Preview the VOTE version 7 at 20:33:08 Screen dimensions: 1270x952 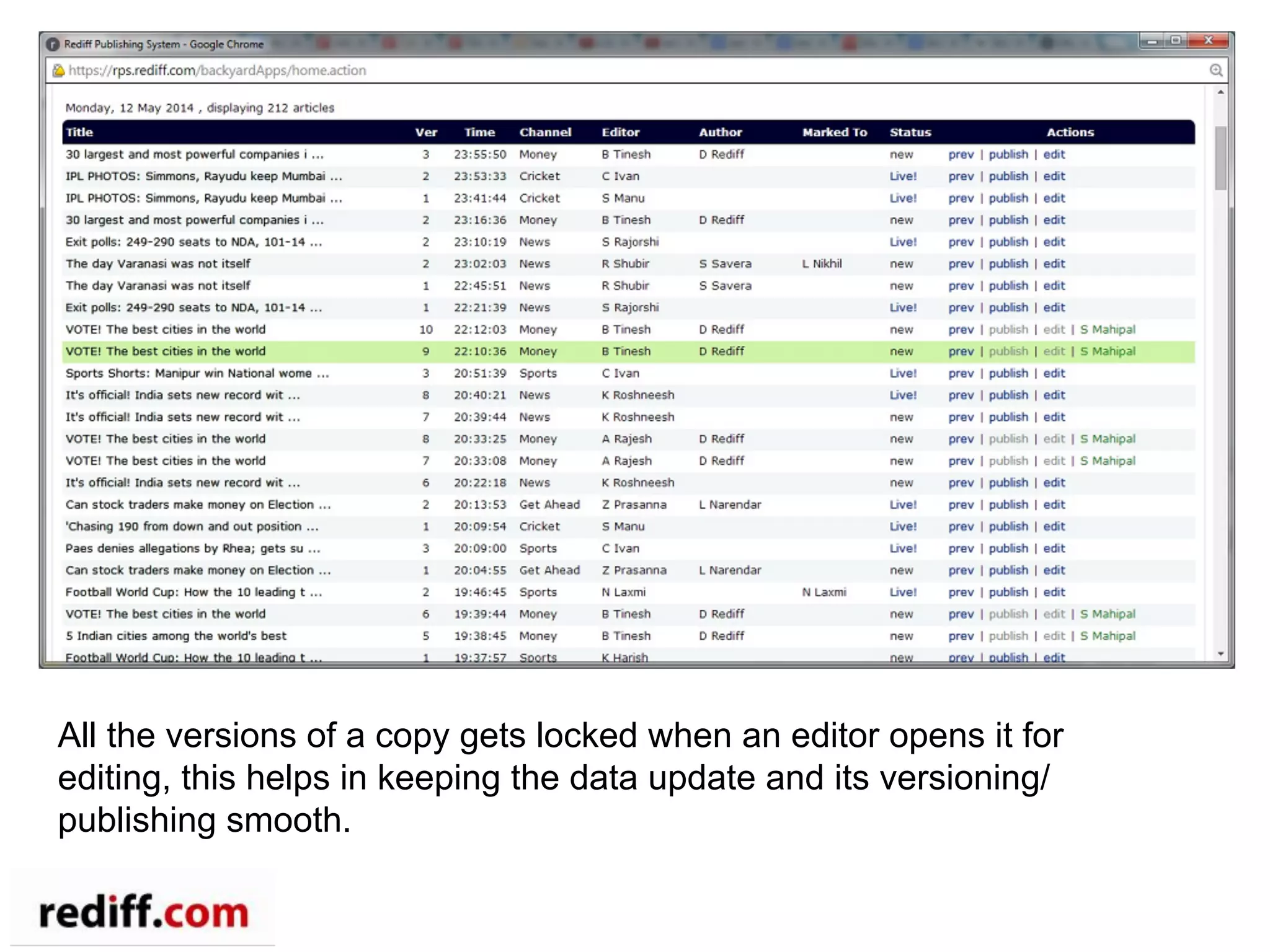[x=961, y=461]
